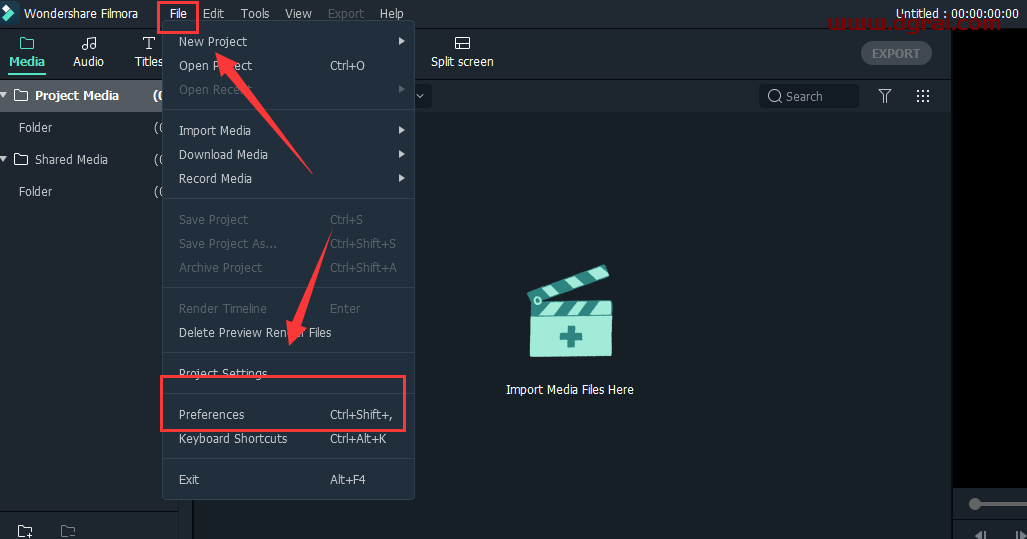The width and height of the screenshot is (1027, 539).
Task: Click in the Search field
Action: tap(809, 96)
